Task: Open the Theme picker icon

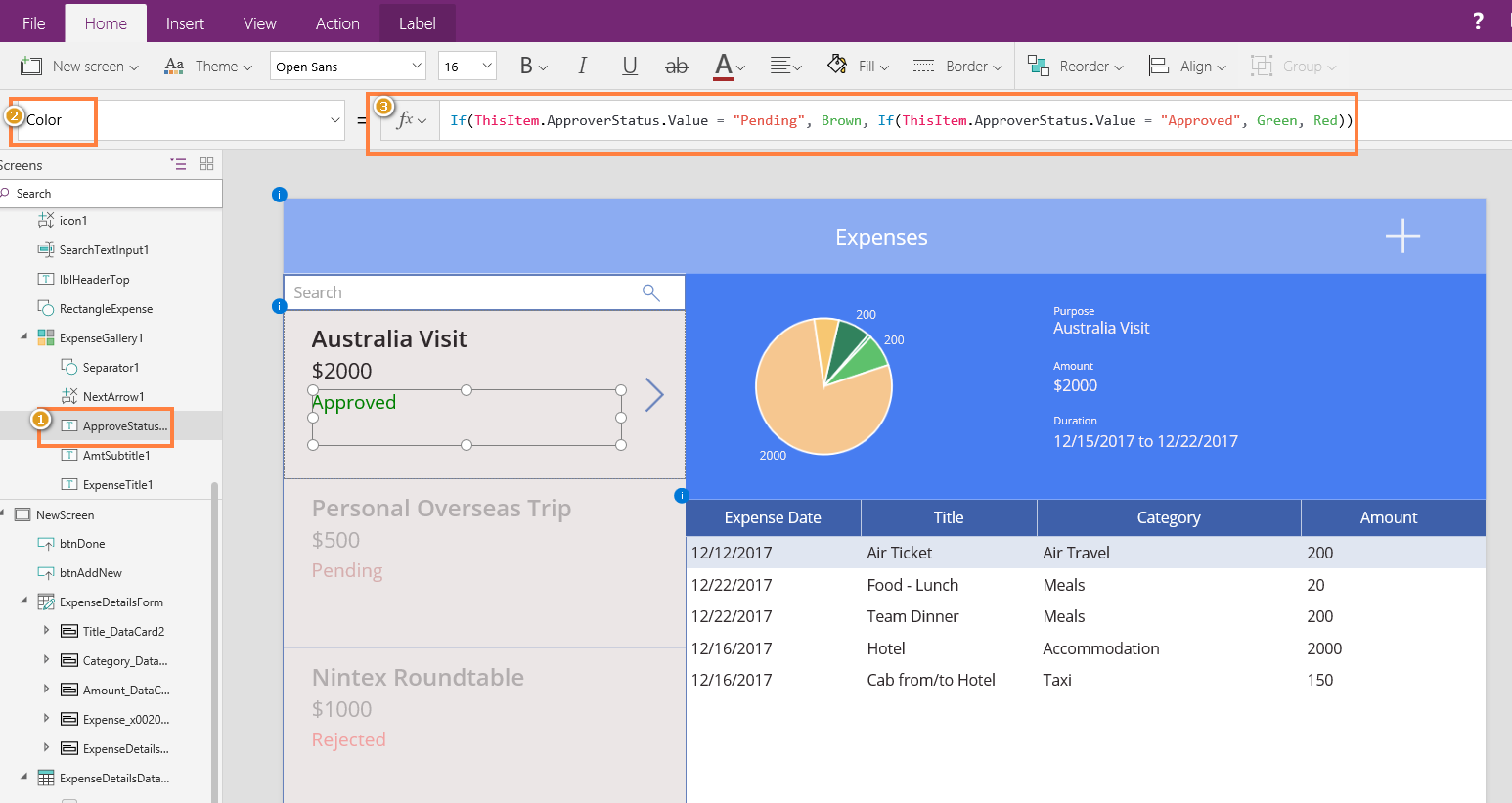Action: (x=174, y=66)
